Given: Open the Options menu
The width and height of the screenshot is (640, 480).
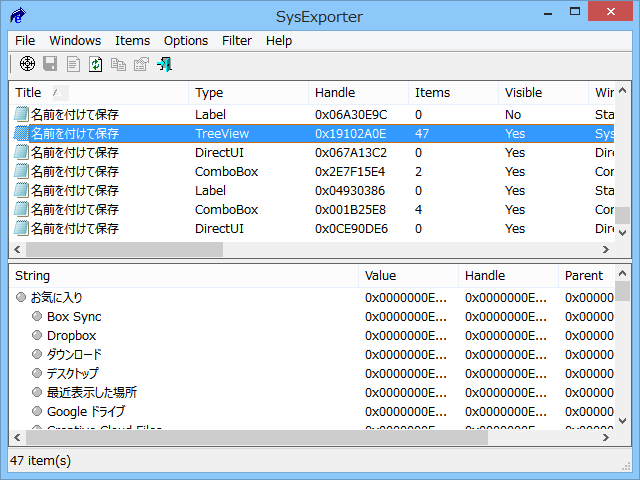Looking at the screenshot, I should point(186,41).
